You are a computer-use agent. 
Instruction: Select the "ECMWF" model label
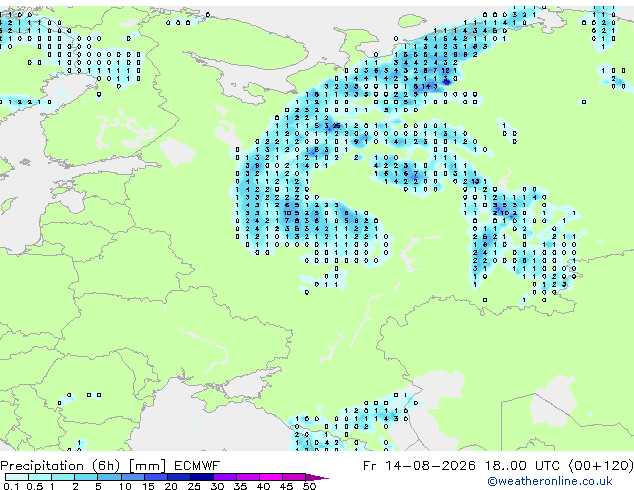[197, 466]
